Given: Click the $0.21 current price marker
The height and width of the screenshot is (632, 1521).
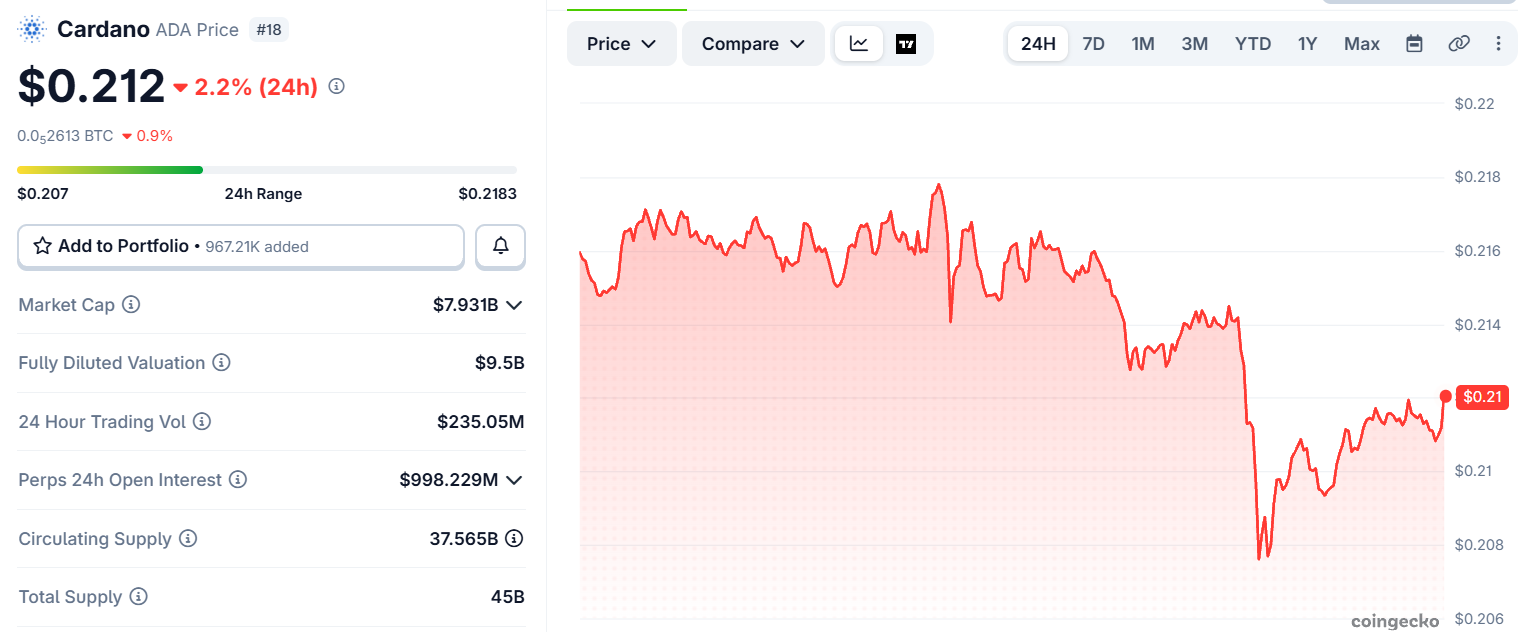Looking at the screenshot, I should (1482, 397).
